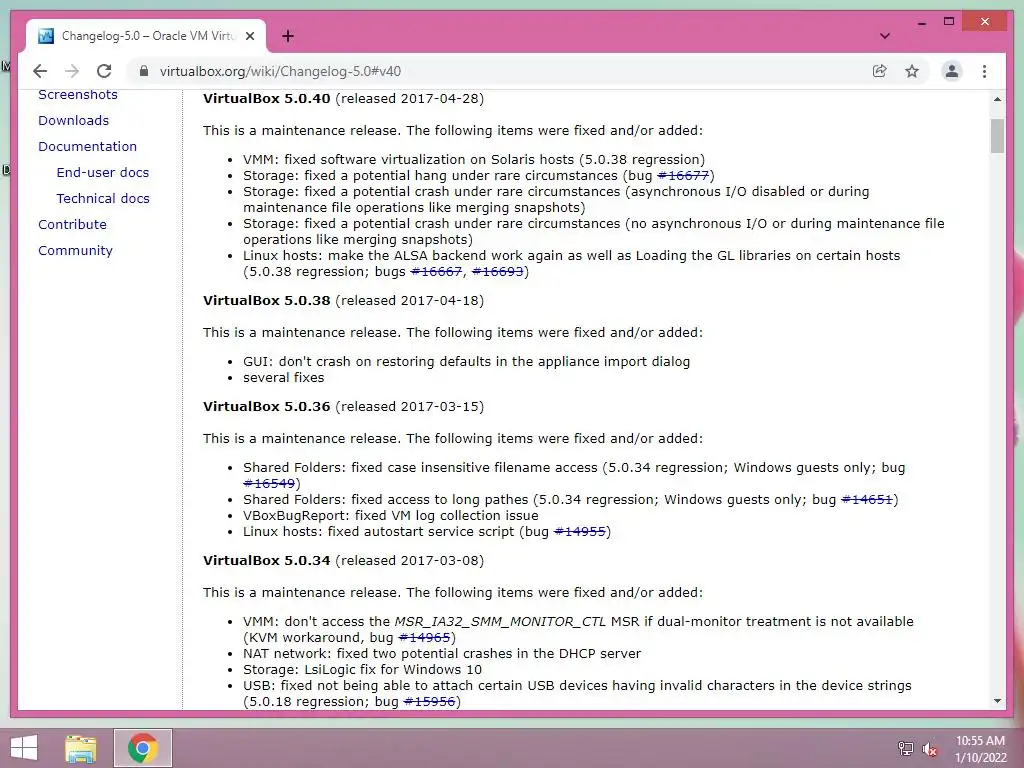Click 'Storage: LsiLogic fix for Windows 10' text

[x=362, y=669]
